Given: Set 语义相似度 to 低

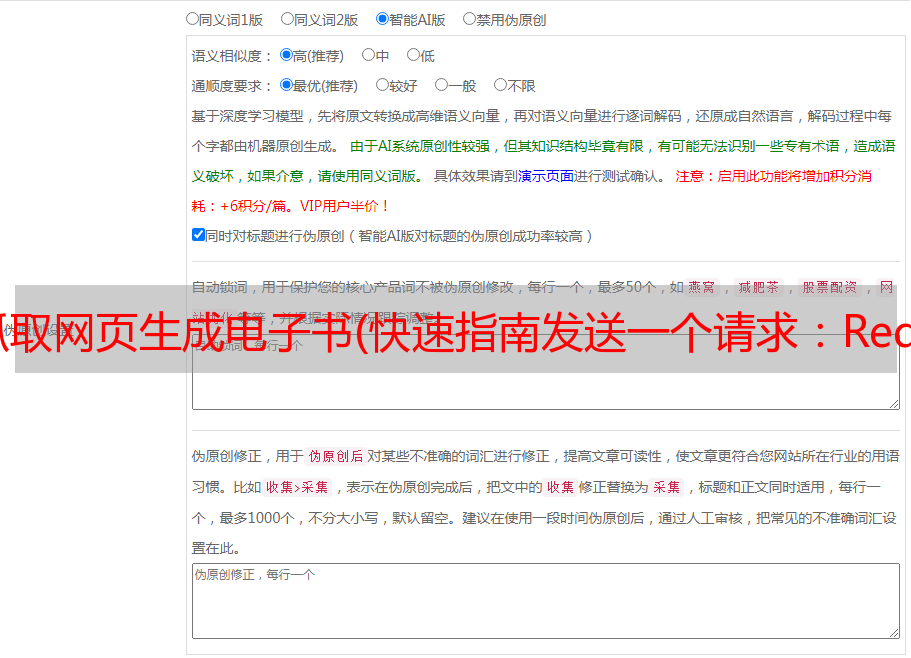Looking at the screenshot, I should click(x=413, y=56).
